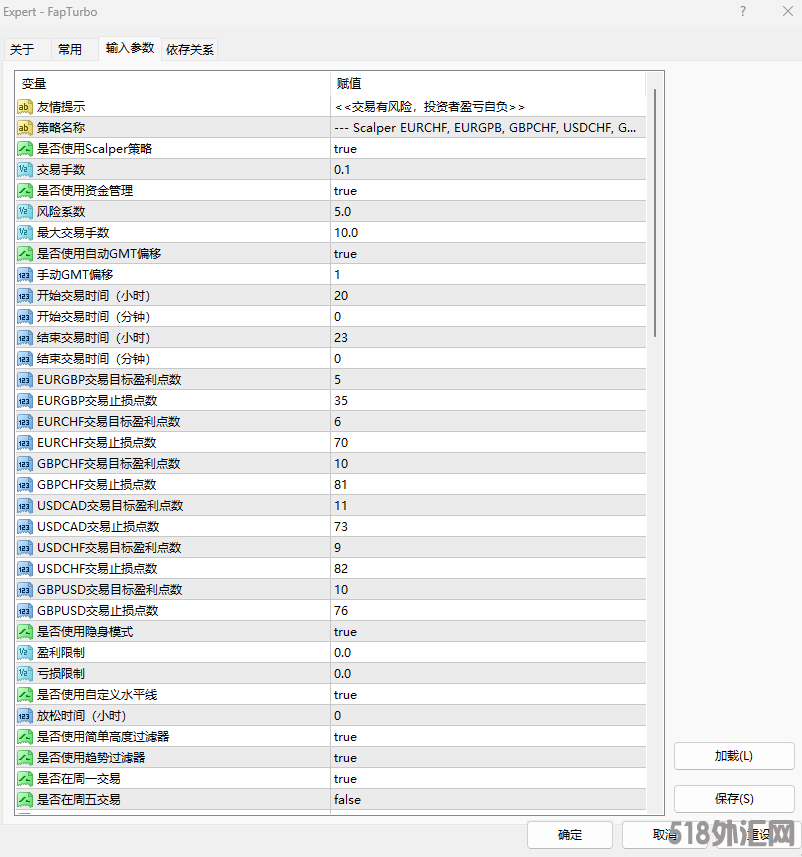Click the 10.0 value of 最大交易手数
Screen dimensions: 802x857
point(488,233)
